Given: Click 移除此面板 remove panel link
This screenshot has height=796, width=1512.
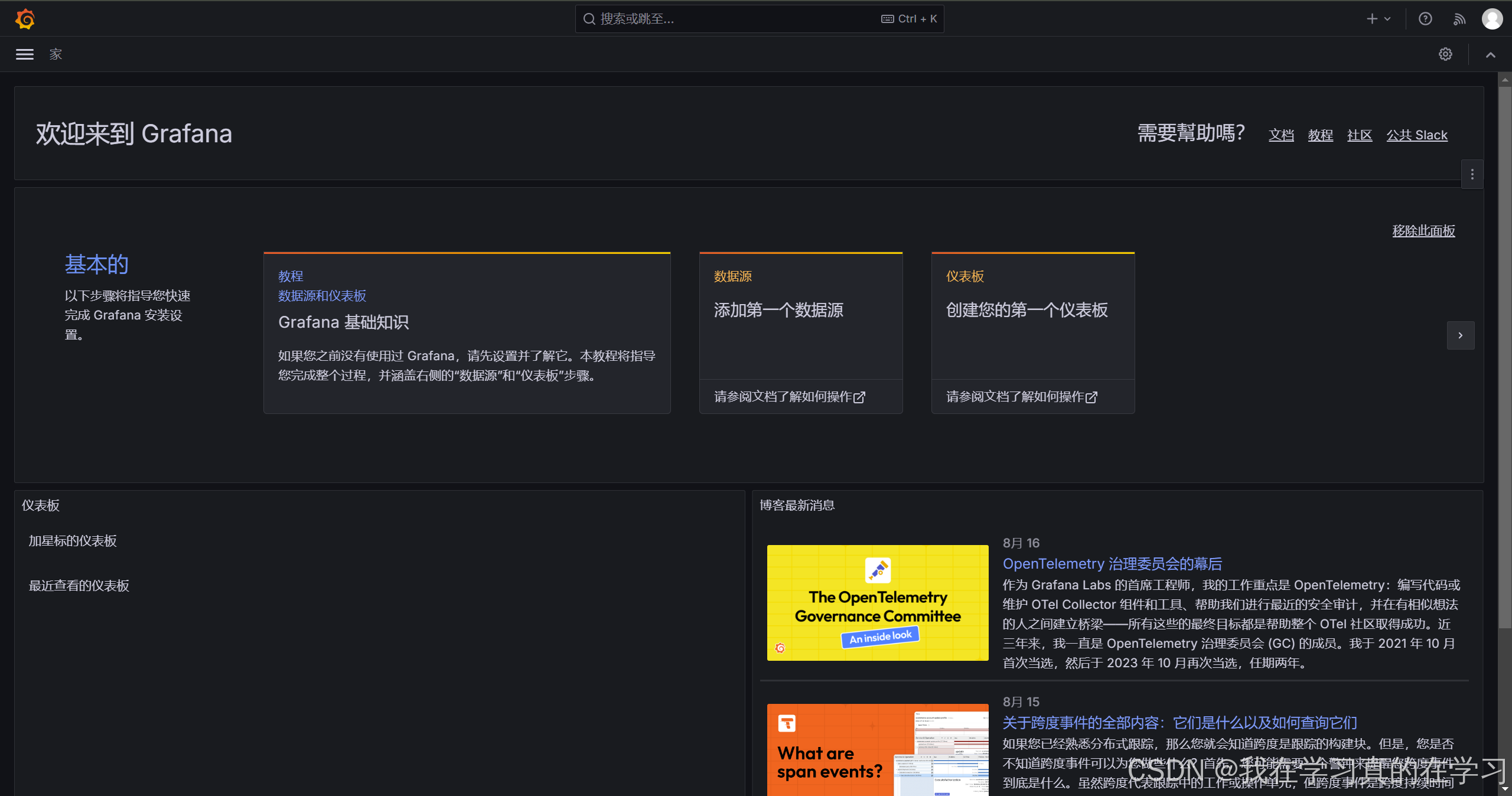Looking at the screenshot, I should [x=1423, y=231].
